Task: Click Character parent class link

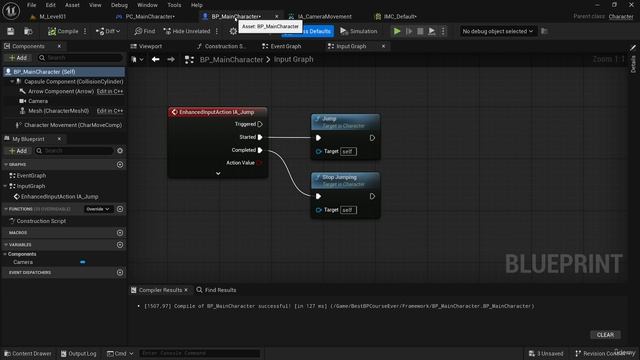Action: (x=621, y=17)
